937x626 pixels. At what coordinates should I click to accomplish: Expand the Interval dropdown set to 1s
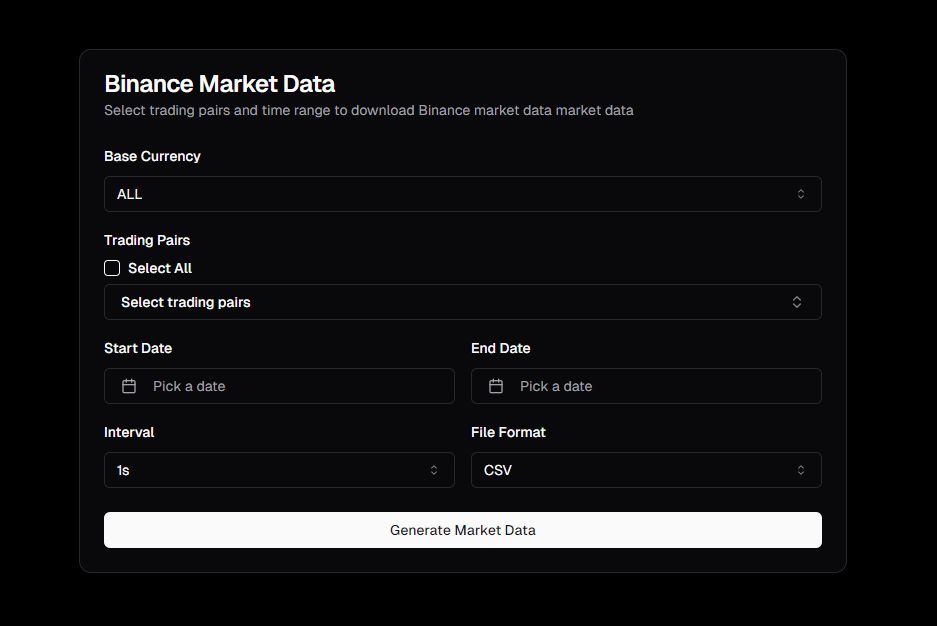coord(279,470)
